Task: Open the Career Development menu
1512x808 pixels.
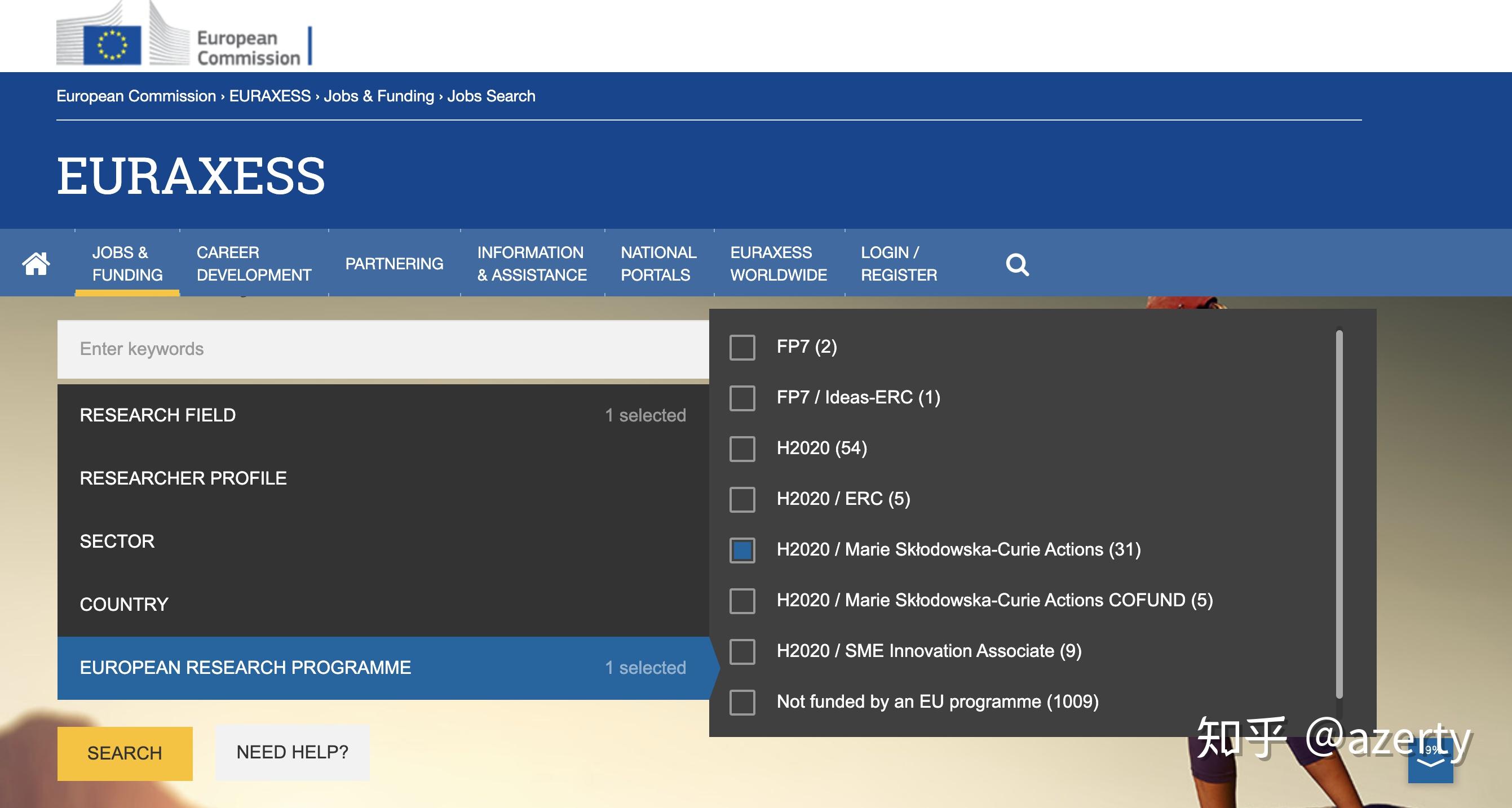Action: click(254, 264)
